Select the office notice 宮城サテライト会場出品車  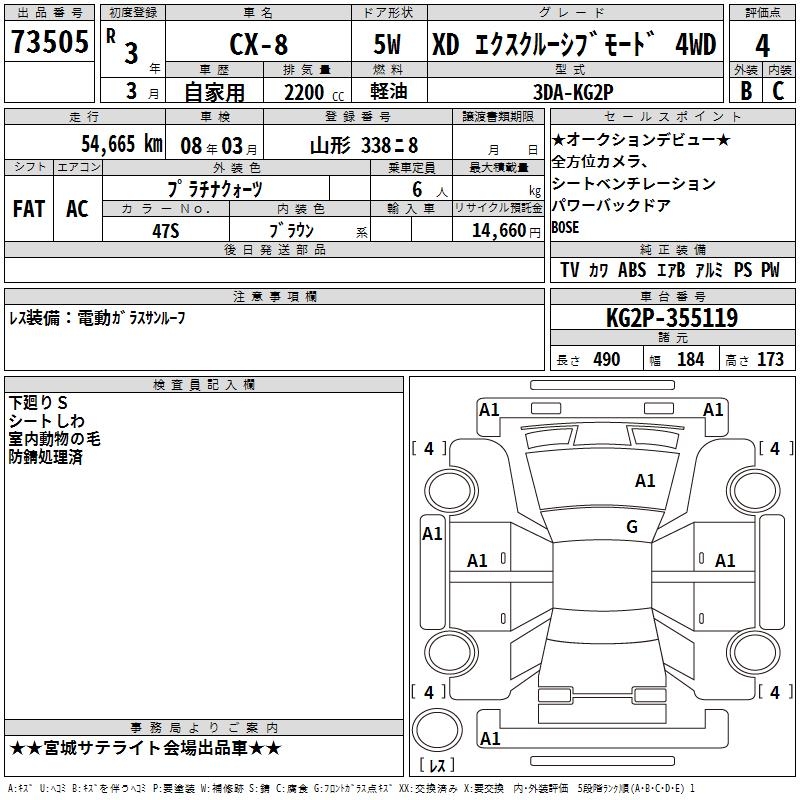tap(145, 748)
